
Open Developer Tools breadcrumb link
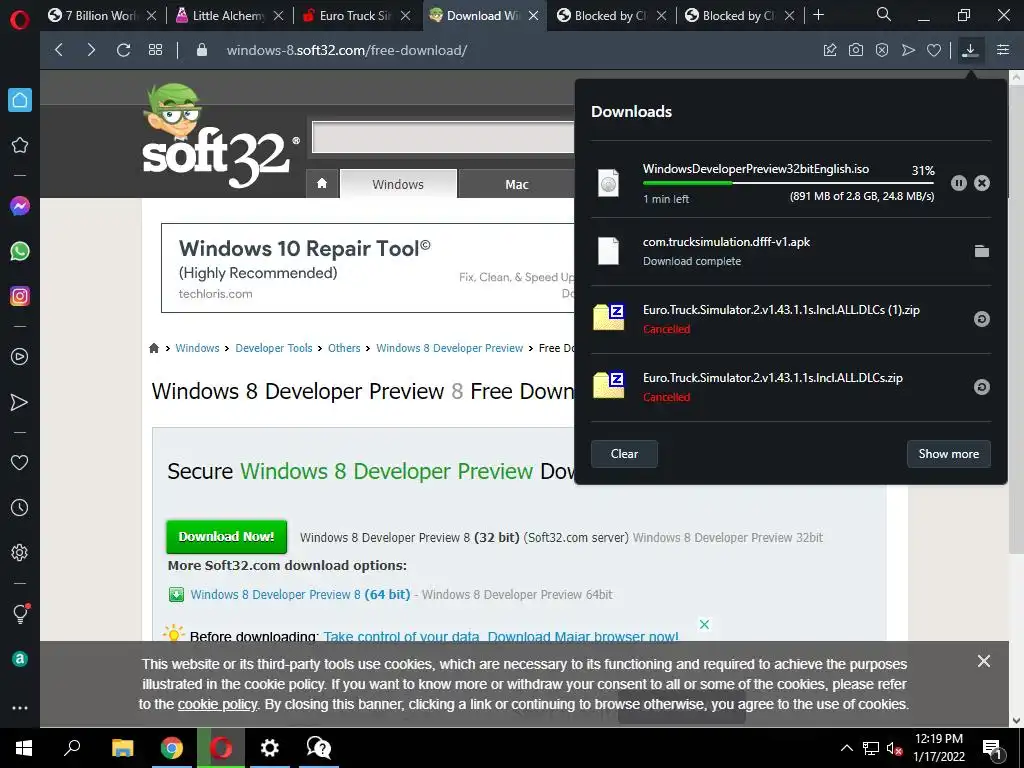274,348
